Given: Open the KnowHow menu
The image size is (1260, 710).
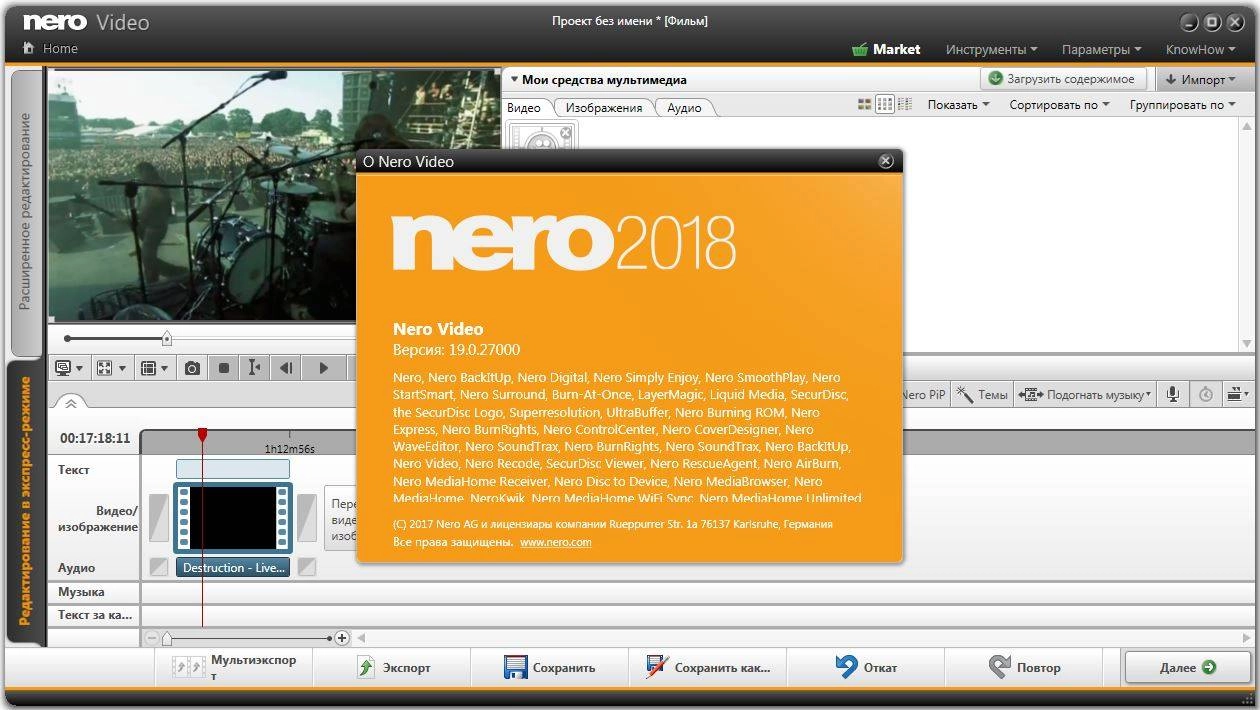Looking at the screenshot, I should 1201,49.
